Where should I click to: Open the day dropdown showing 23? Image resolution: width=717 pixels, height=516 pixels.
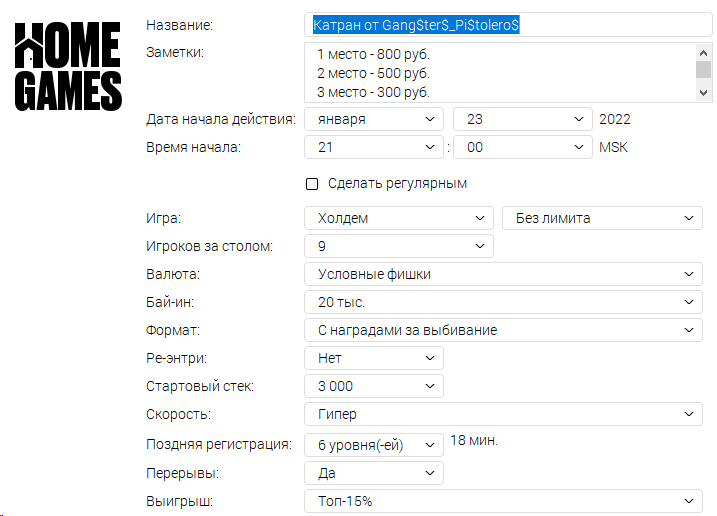[523, 119]
